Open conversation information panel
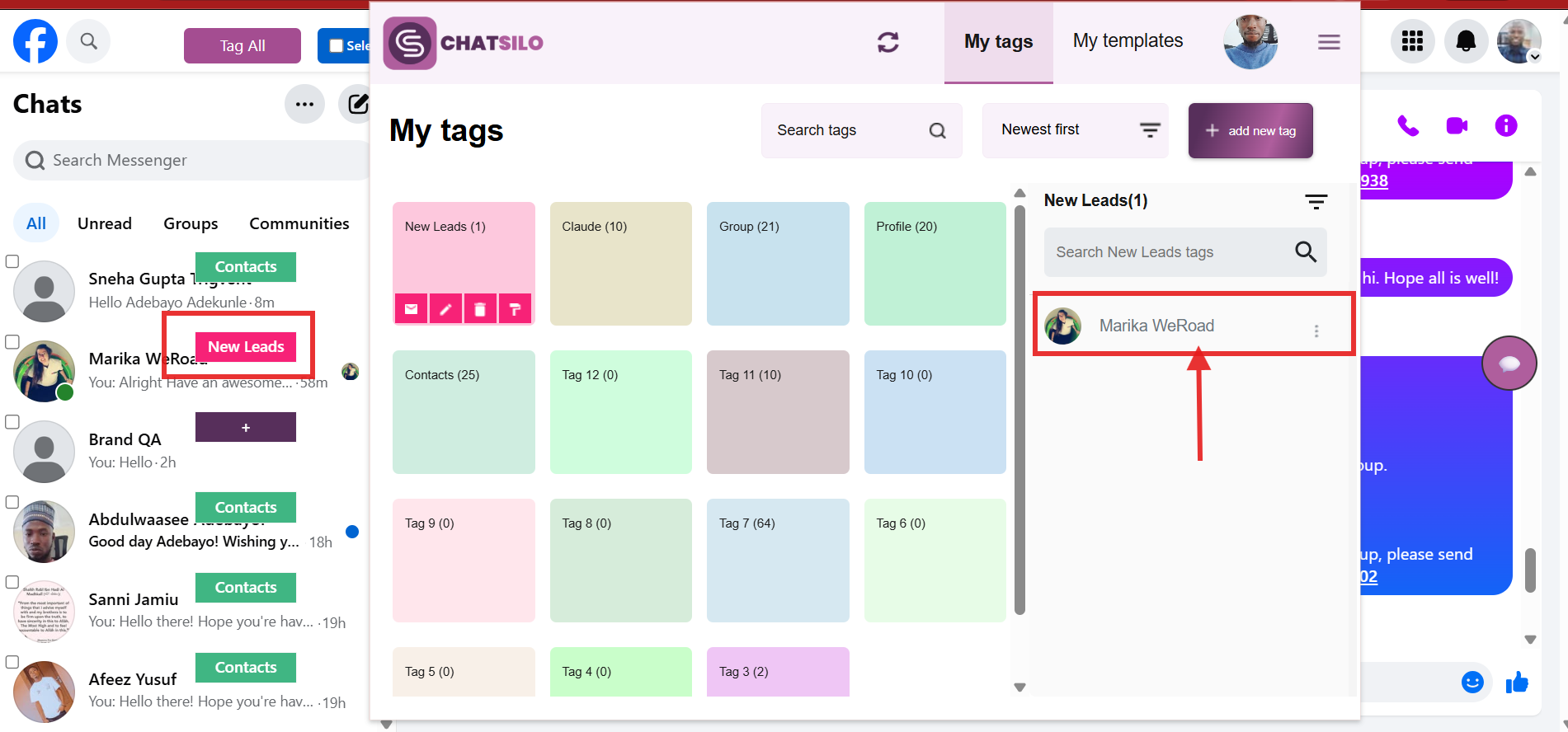This screenshot has width=1568, height=732. pos(1506,125)
